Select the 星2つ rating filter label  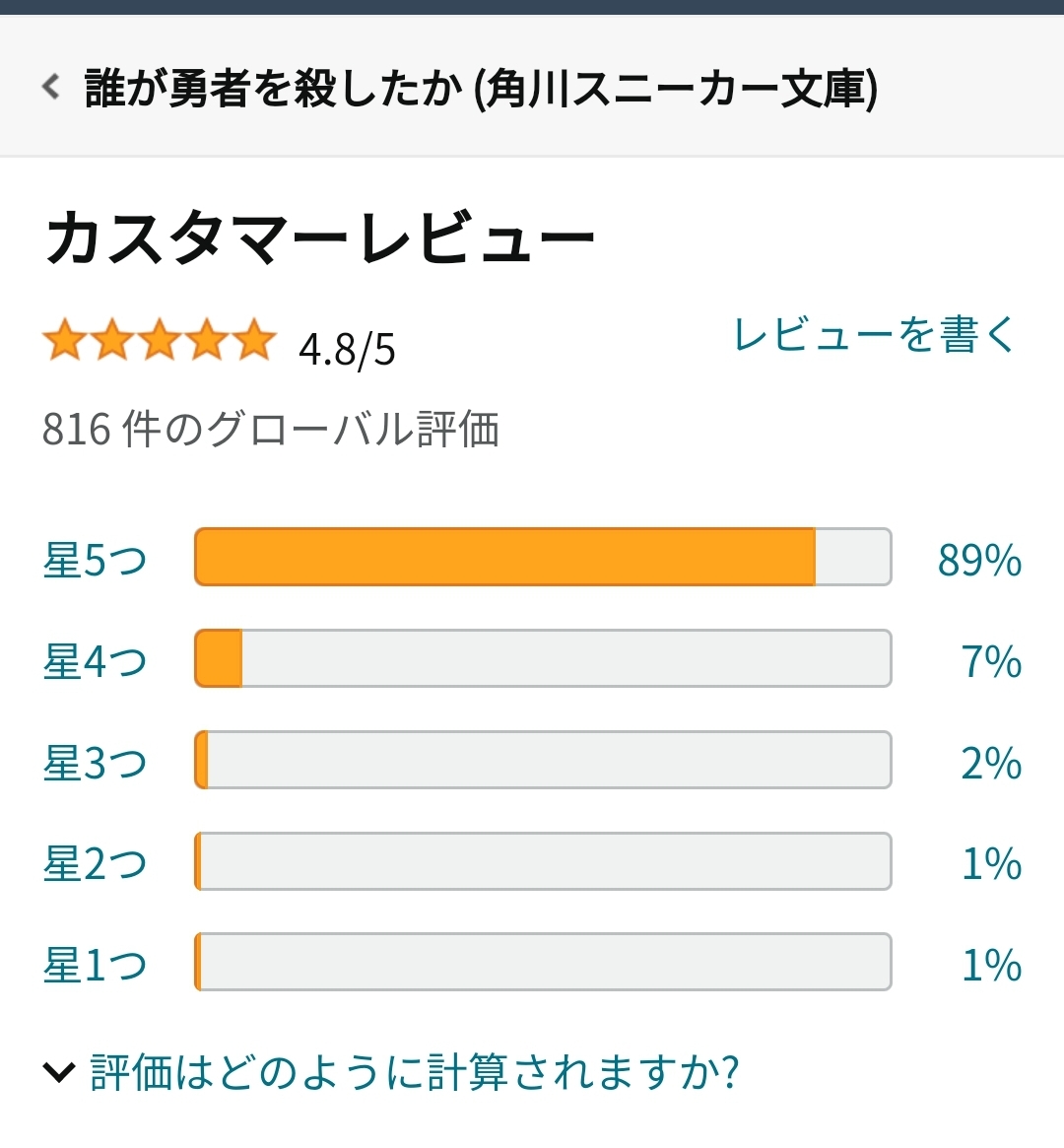point(96,863)
